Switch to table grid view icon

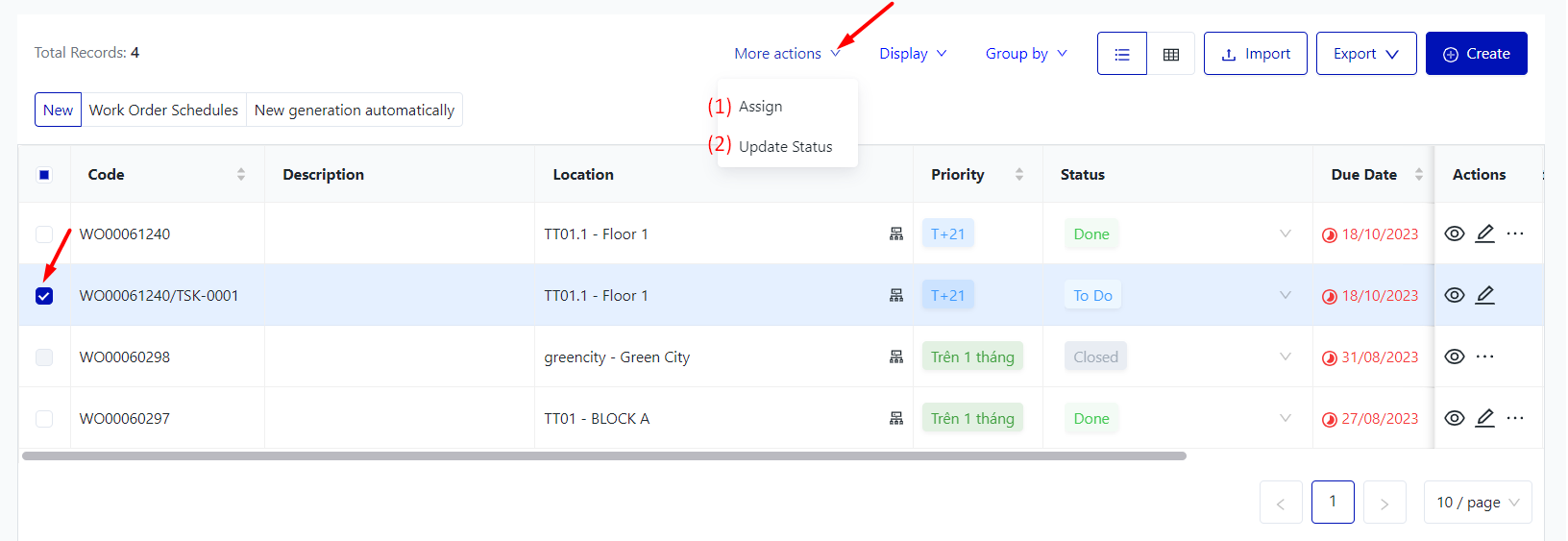tap(1170, 54)
